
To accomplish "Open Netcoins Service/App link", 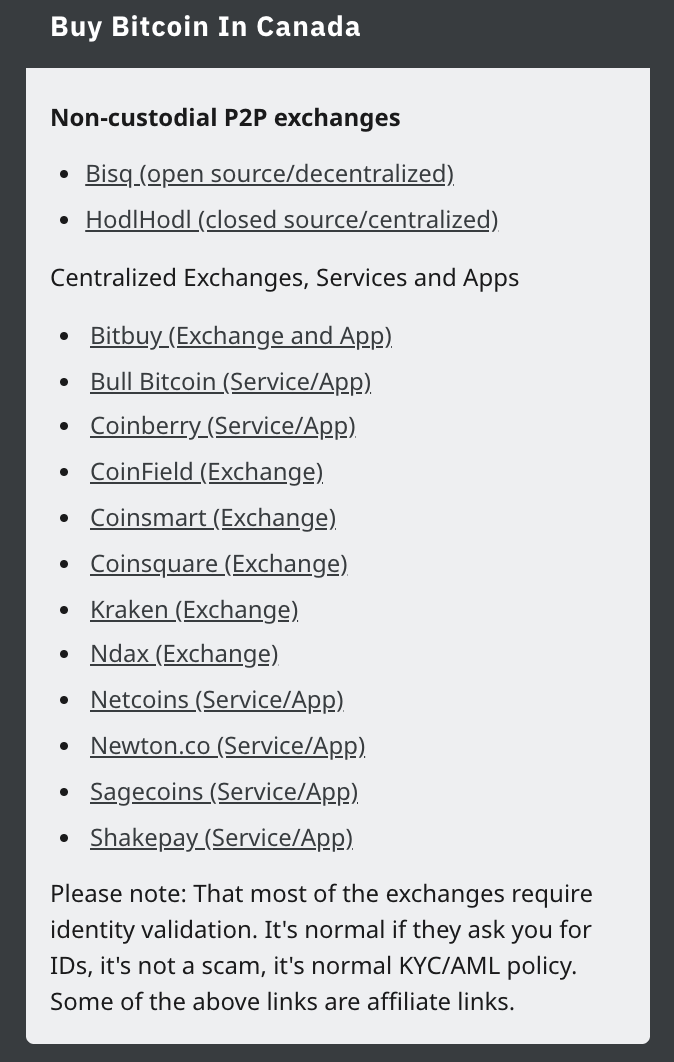I will pyautogui.click(x=217, y=700).
